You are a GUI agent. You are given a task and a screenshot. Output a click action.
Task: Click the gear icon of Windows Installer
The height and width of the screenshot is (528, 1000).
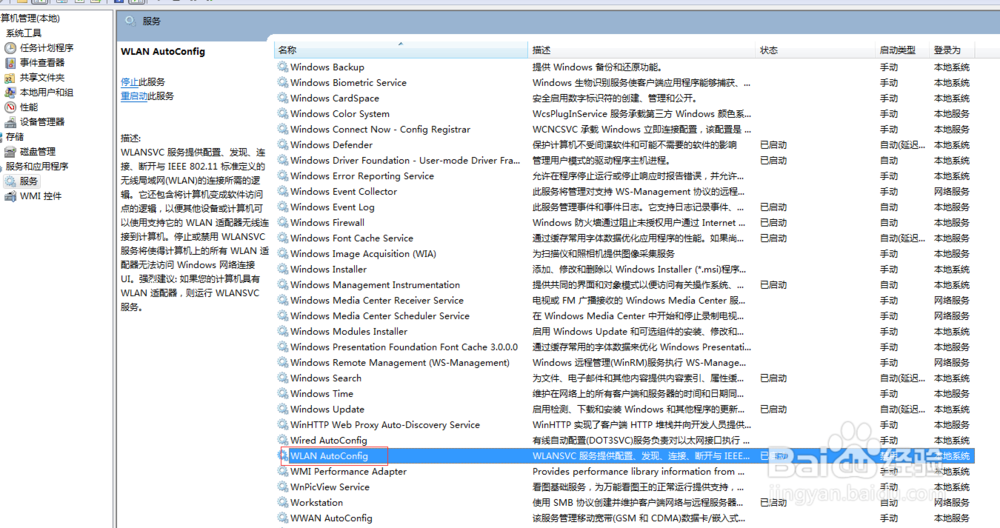point(283,269)
